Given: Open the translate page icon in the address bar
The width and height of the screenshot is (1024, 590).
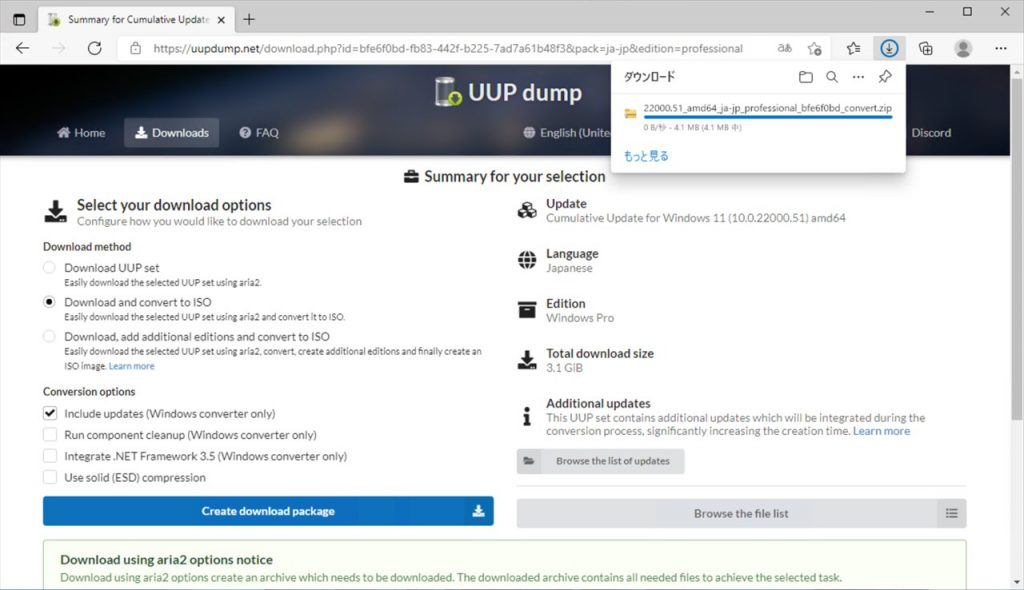Looking at the screenshot, I should (x=784, y=48).
